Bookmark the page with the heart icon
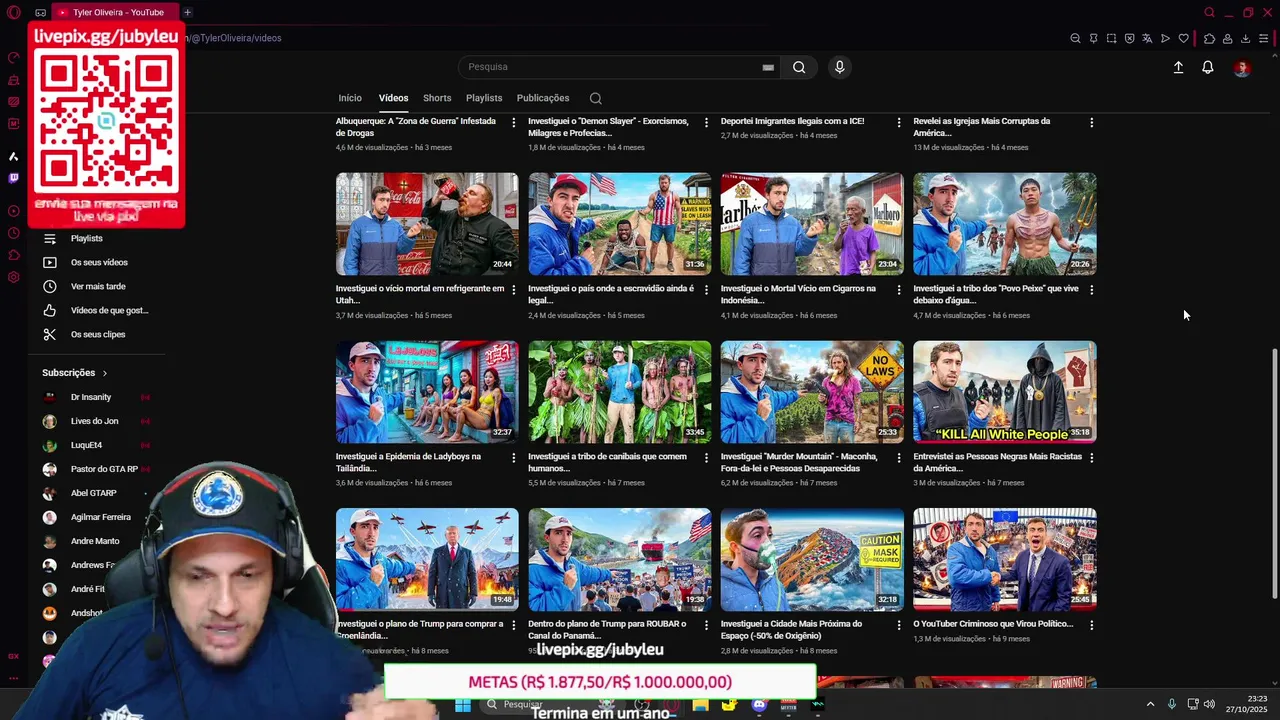 click(x=1183, y=38)
